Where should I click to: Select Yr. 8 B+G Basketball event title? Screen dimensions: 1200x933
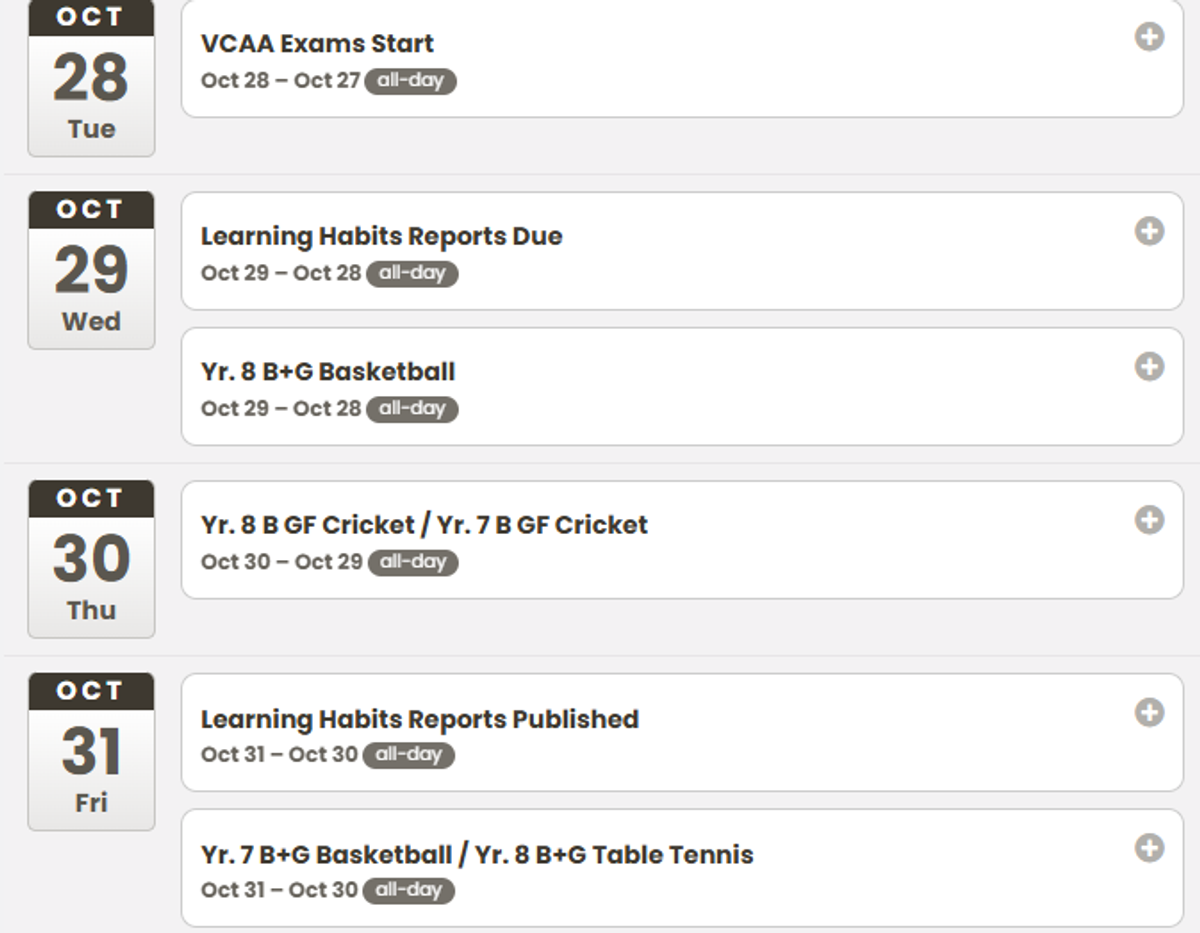pyautogui.click(x=328, y=372)
